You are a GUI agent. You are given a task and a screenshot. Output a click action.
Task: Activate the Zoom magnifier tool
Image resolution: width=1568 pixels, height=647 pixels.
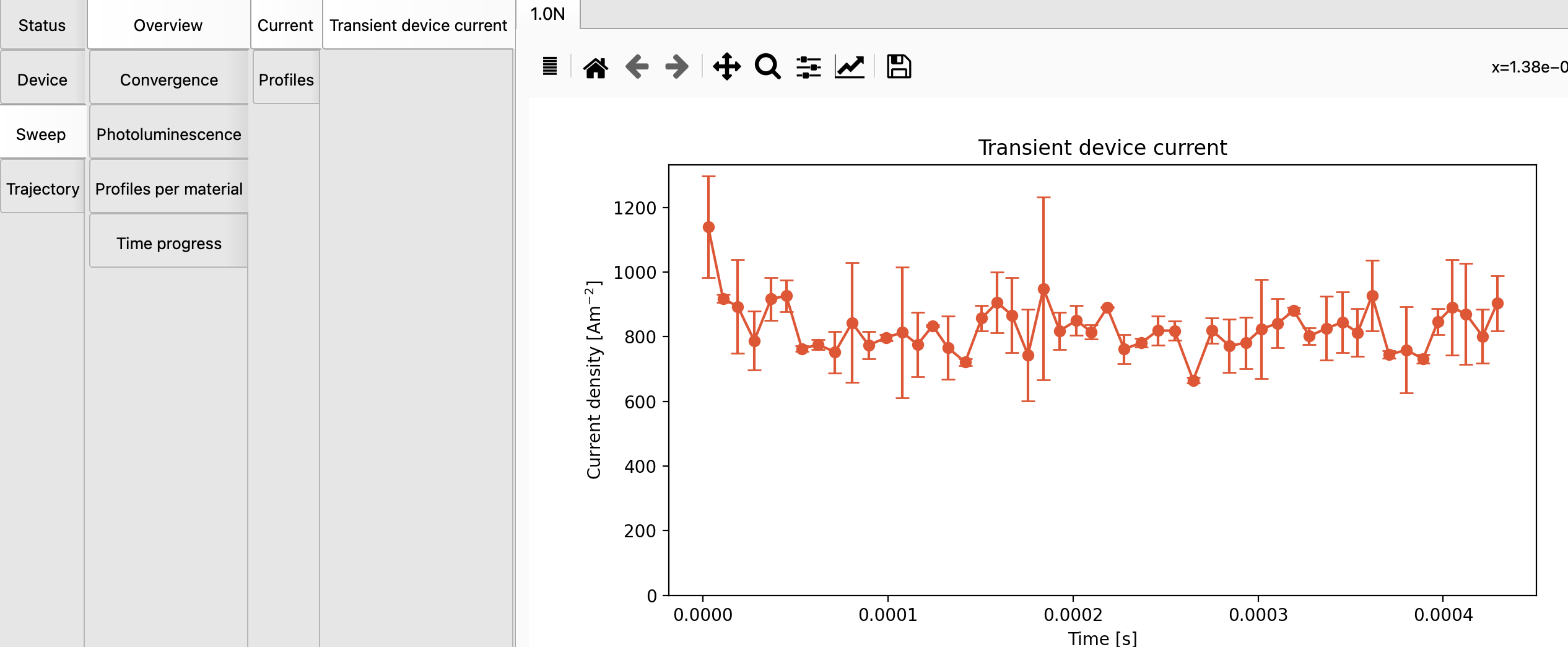tap(767, 67)
